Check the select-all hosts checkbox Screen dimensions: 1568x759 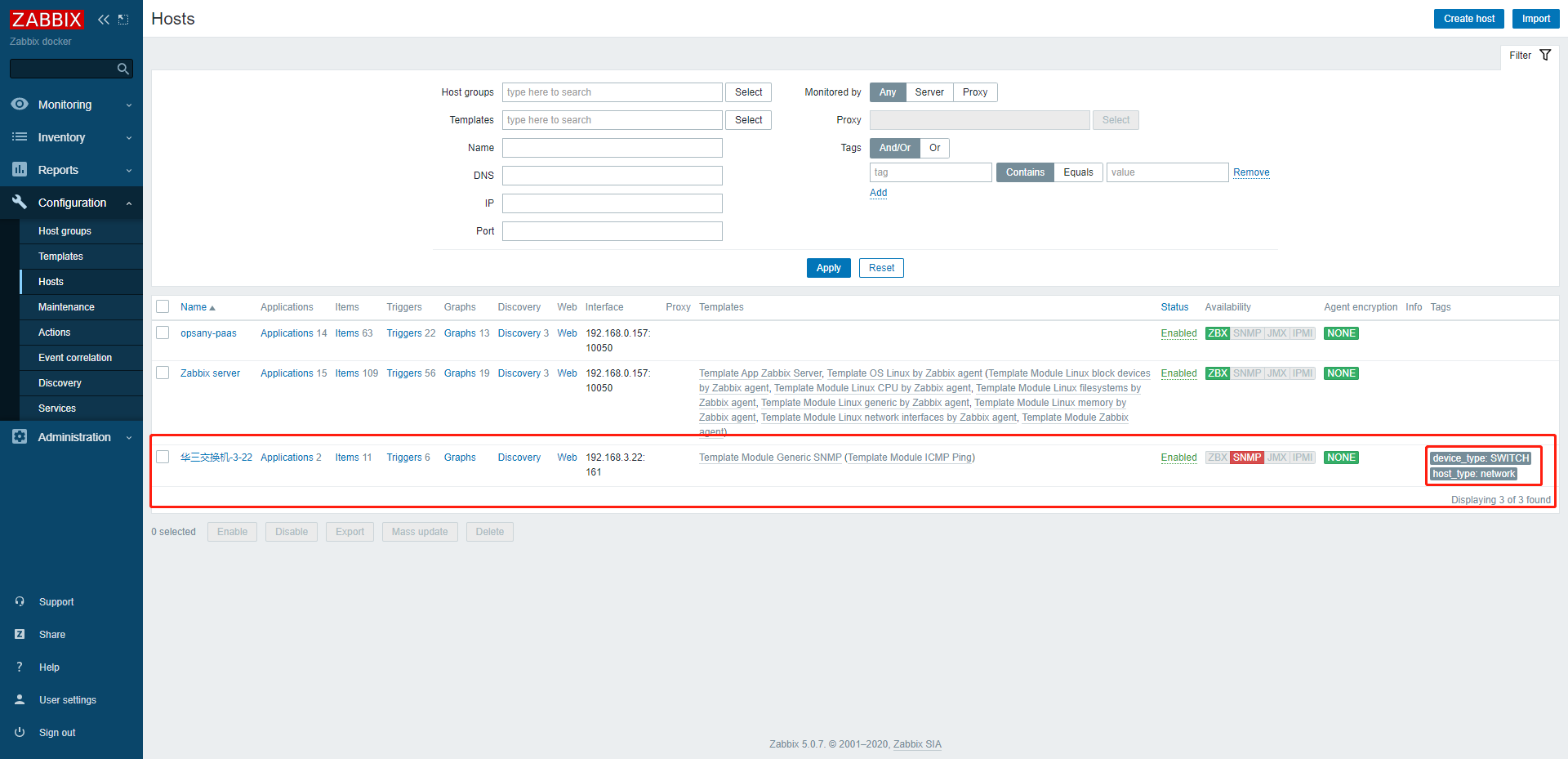pos(163,306)
